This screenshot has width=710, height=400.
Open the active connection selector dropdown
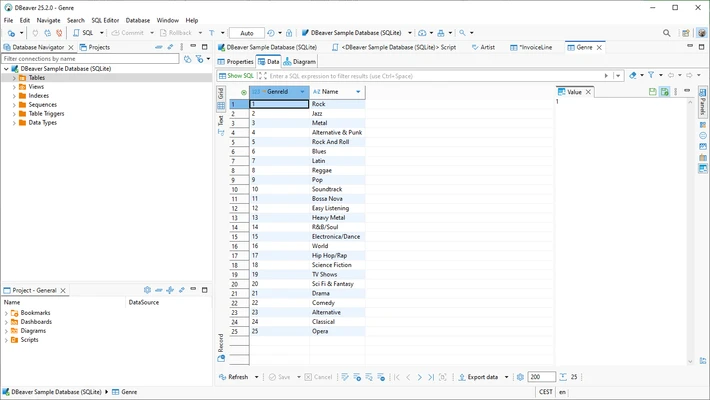click(410, 33)
